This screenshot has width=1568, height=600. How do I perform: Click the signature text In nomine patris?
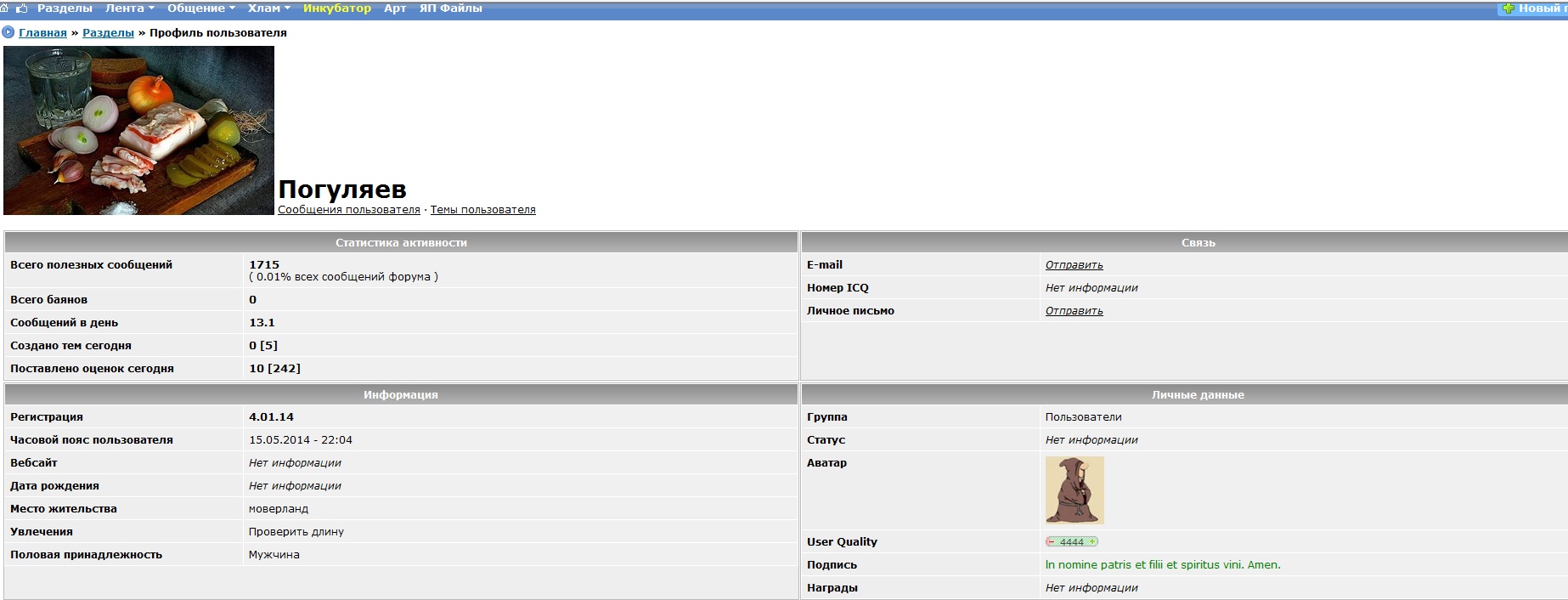pos(1163,564)
